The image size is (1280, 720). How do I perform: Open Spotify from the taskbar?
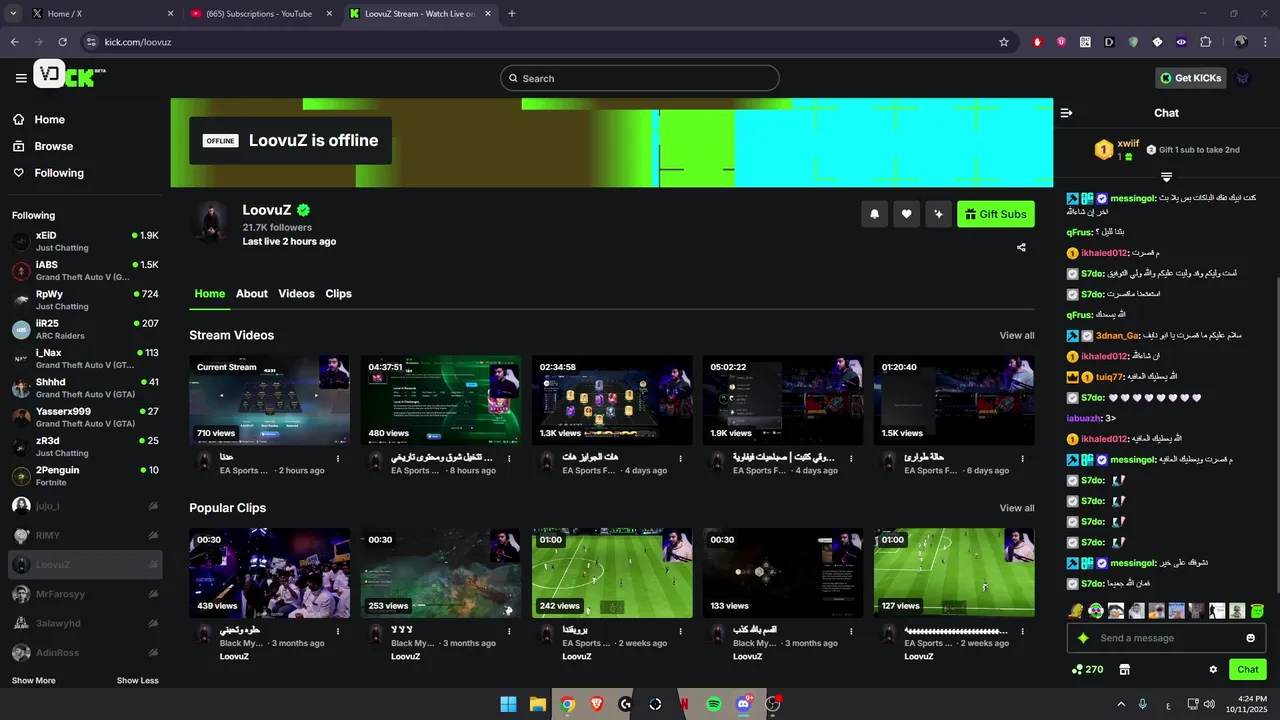coord(714,704)
